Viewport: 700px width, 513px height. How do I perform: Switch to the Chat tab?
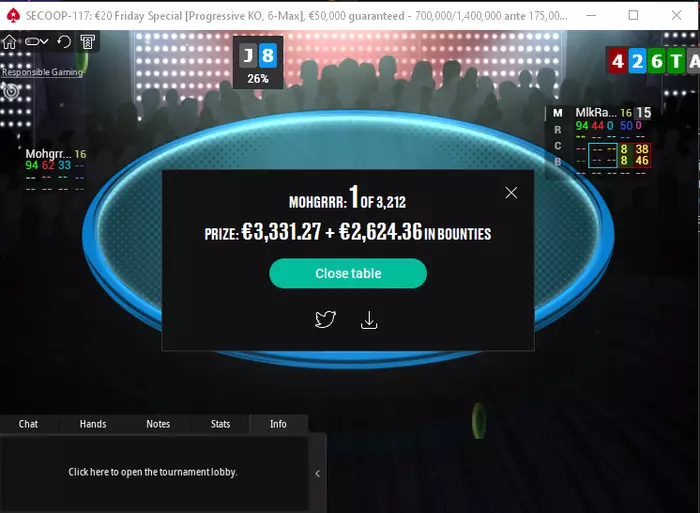coord(28,424)
